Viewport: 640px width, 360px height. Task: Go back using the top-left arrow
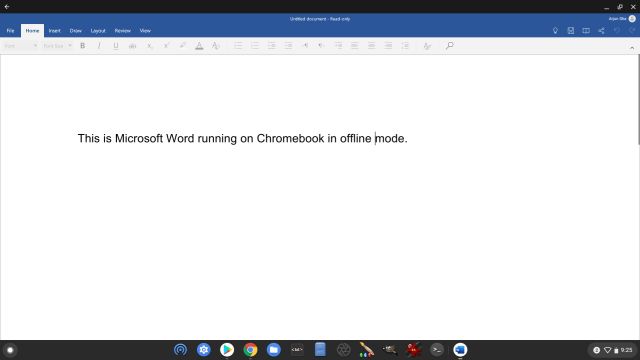point(7,7)
